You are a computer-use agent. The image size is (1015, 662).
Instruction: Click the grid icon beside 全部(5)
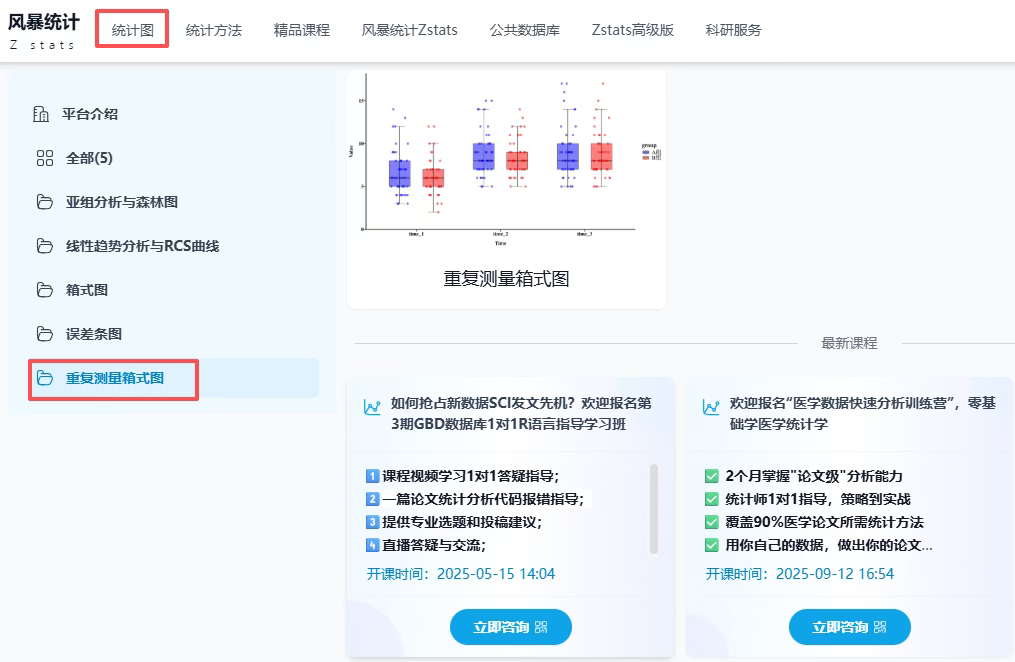[44, 158]
